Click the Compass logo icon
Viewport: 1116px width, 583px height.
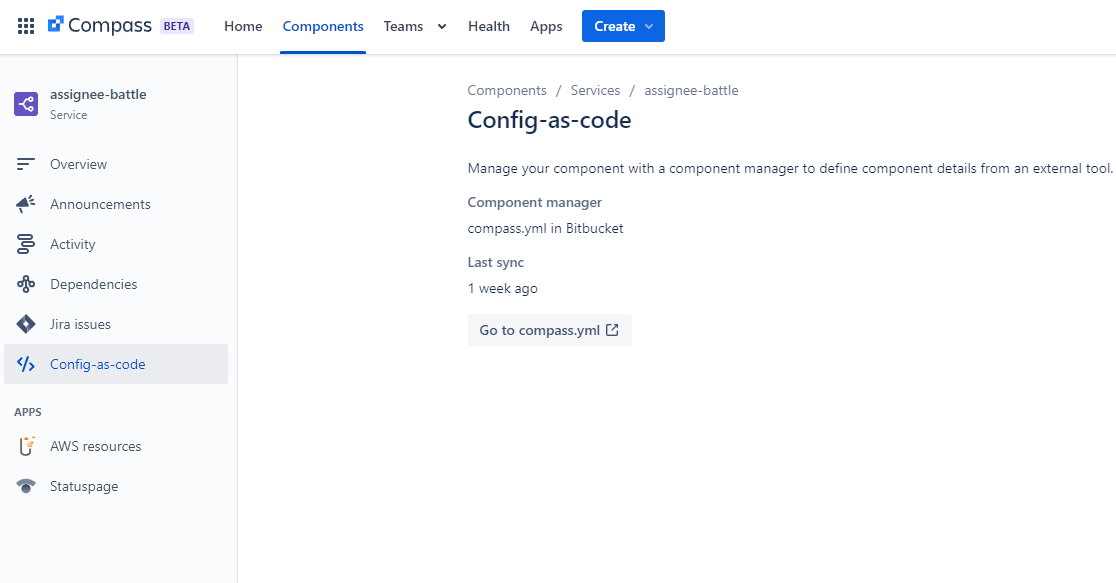coord(56,25)
